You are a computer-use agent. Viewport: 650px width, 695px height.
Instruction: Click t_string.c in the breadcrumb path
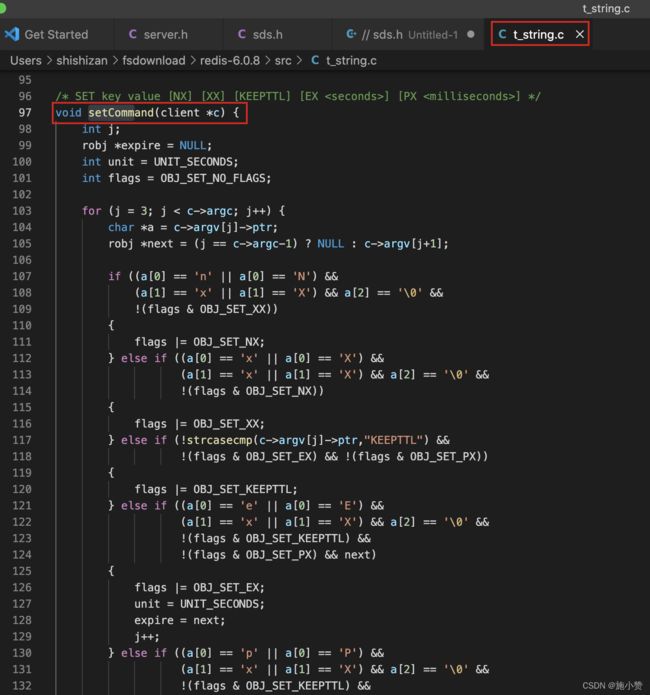(351, 61)
